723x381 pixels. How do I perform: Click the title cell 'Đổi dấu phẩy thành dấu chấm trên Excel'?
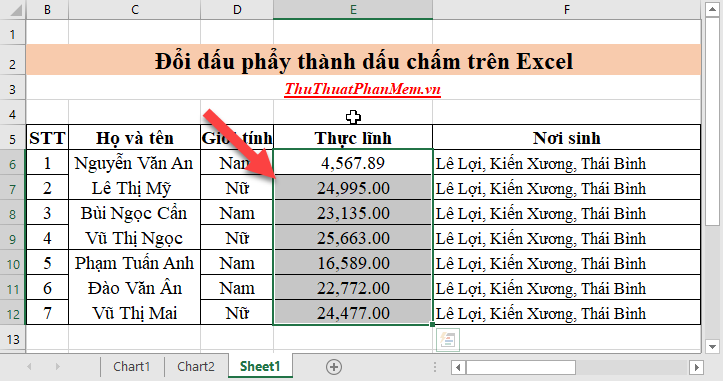[x=363, y=60]
